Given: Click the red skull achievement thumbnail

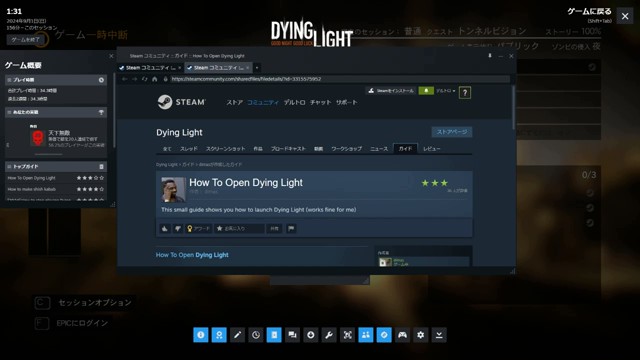Looking at the screenshot, I should pyautogui.click(x=38, y=138).
